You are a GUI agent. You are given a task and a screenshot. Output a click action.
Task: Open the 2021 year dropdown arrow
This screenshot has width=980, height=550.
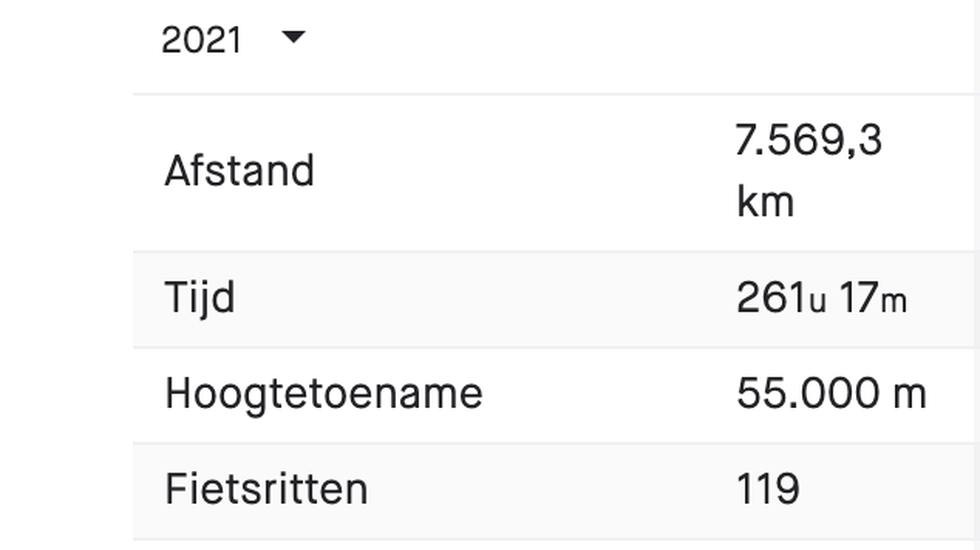click(294, 37)
